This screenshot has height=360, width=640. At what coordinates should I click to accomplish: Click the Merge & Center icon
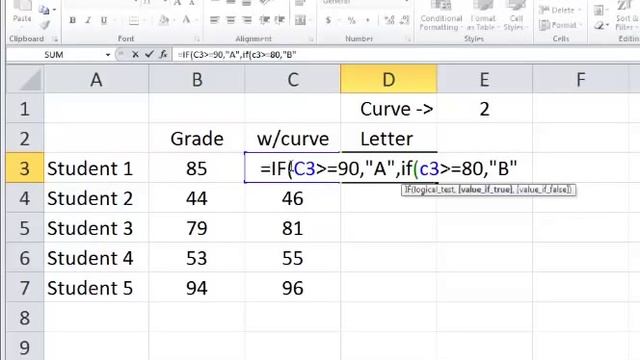tap(300, 20)
